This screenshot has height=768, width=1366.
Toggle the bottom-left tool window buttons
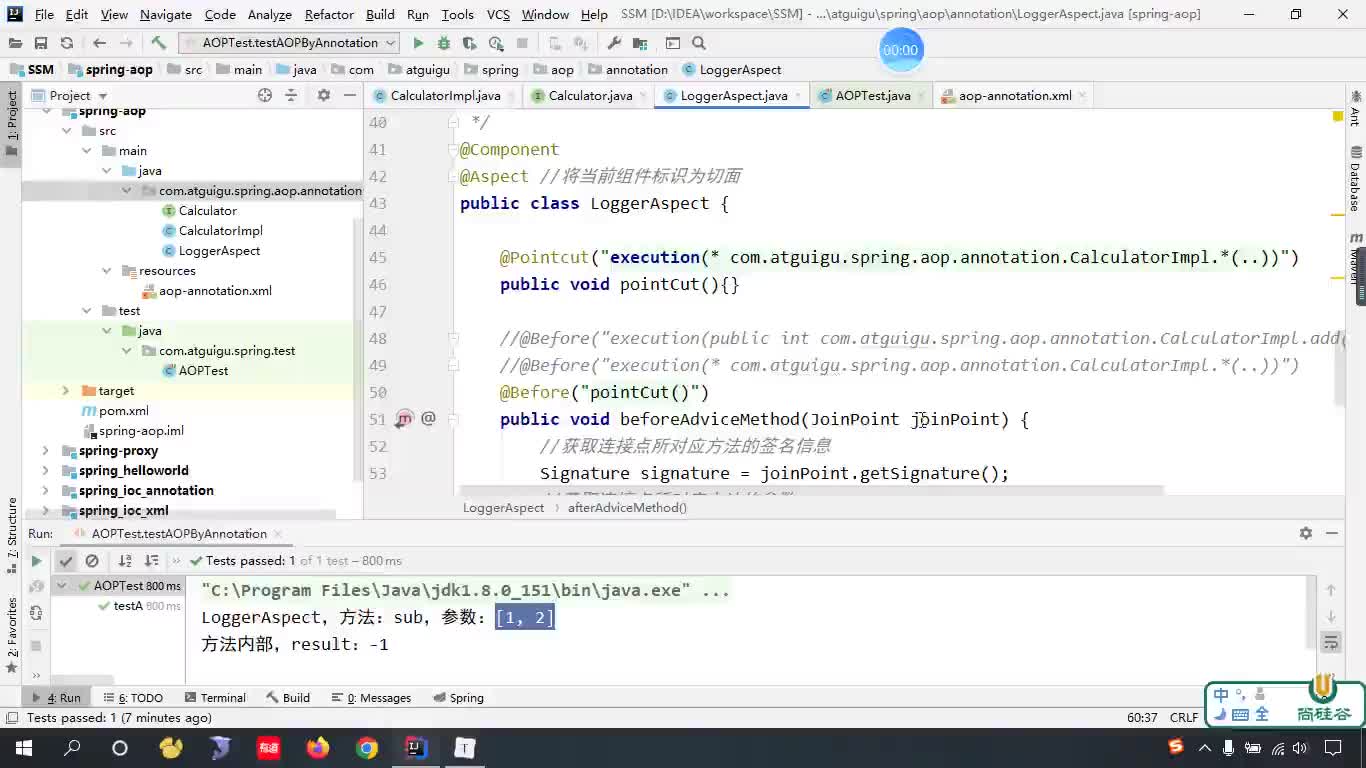(x=10, y=718)
